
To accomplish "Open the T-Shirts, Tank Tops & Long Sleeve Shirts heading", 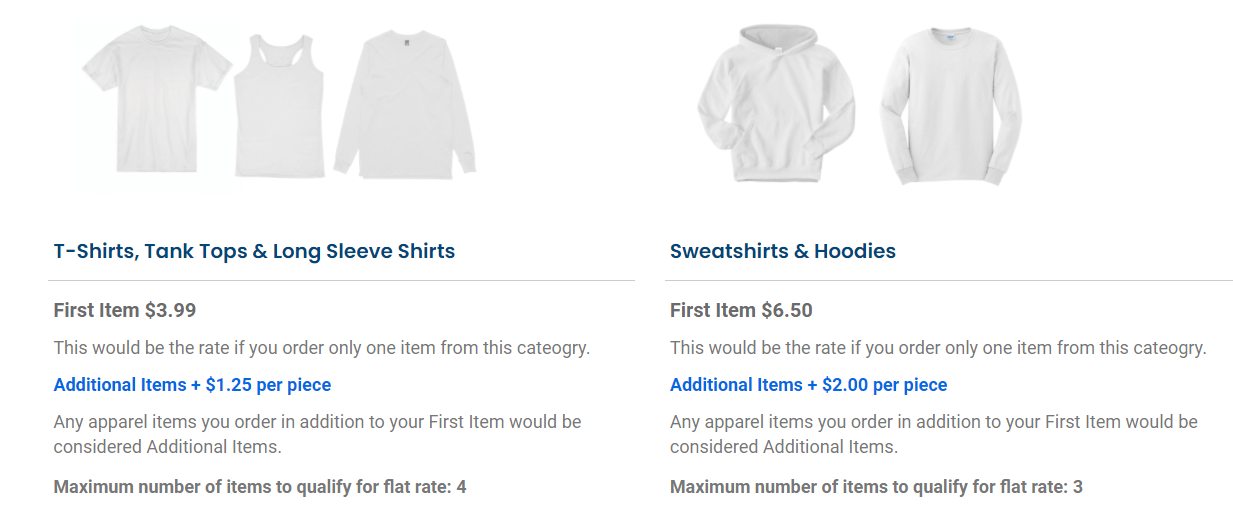I will (254, 251).
